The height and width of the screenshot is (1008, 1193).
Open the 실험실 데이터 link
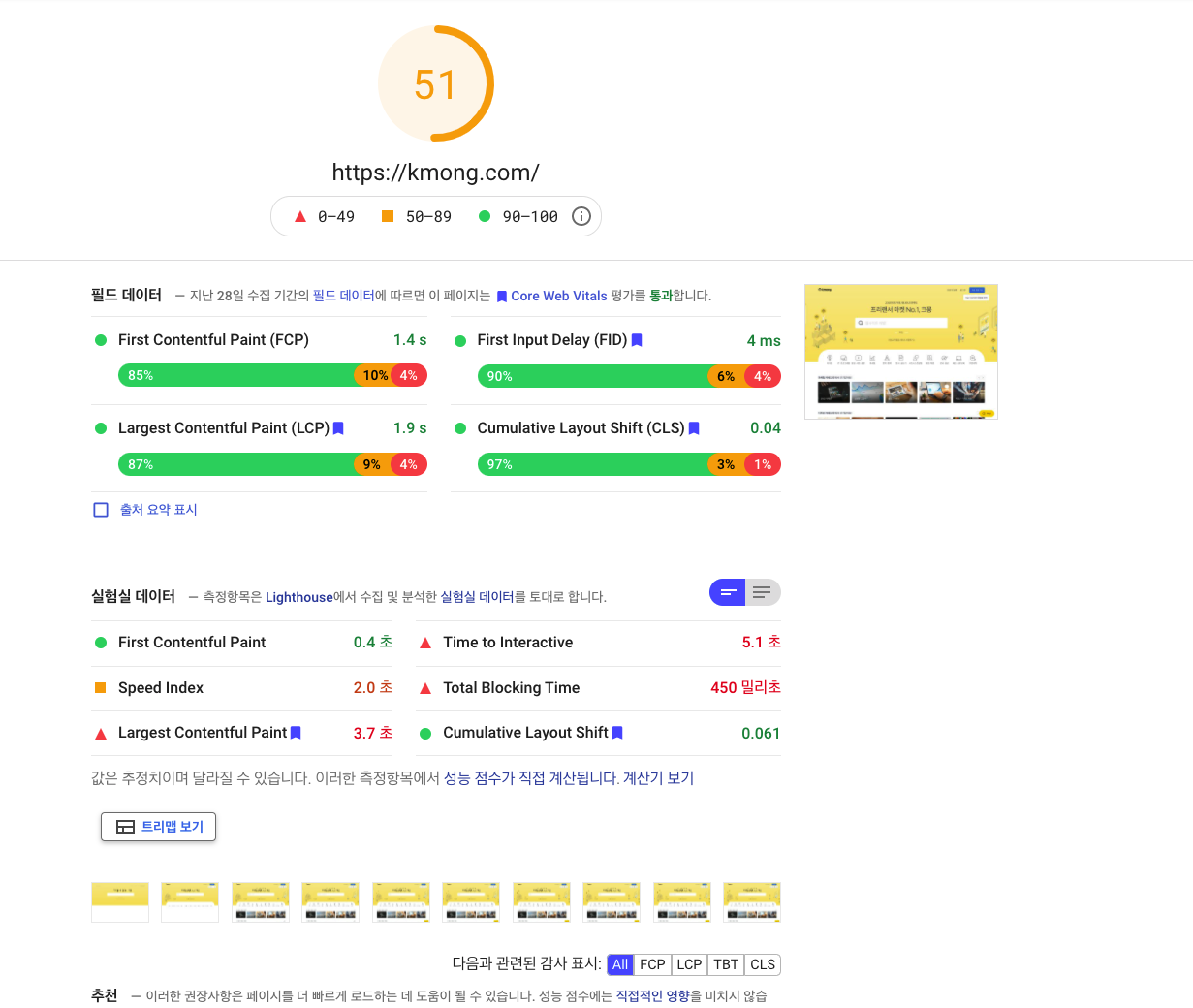click(477, 597)
